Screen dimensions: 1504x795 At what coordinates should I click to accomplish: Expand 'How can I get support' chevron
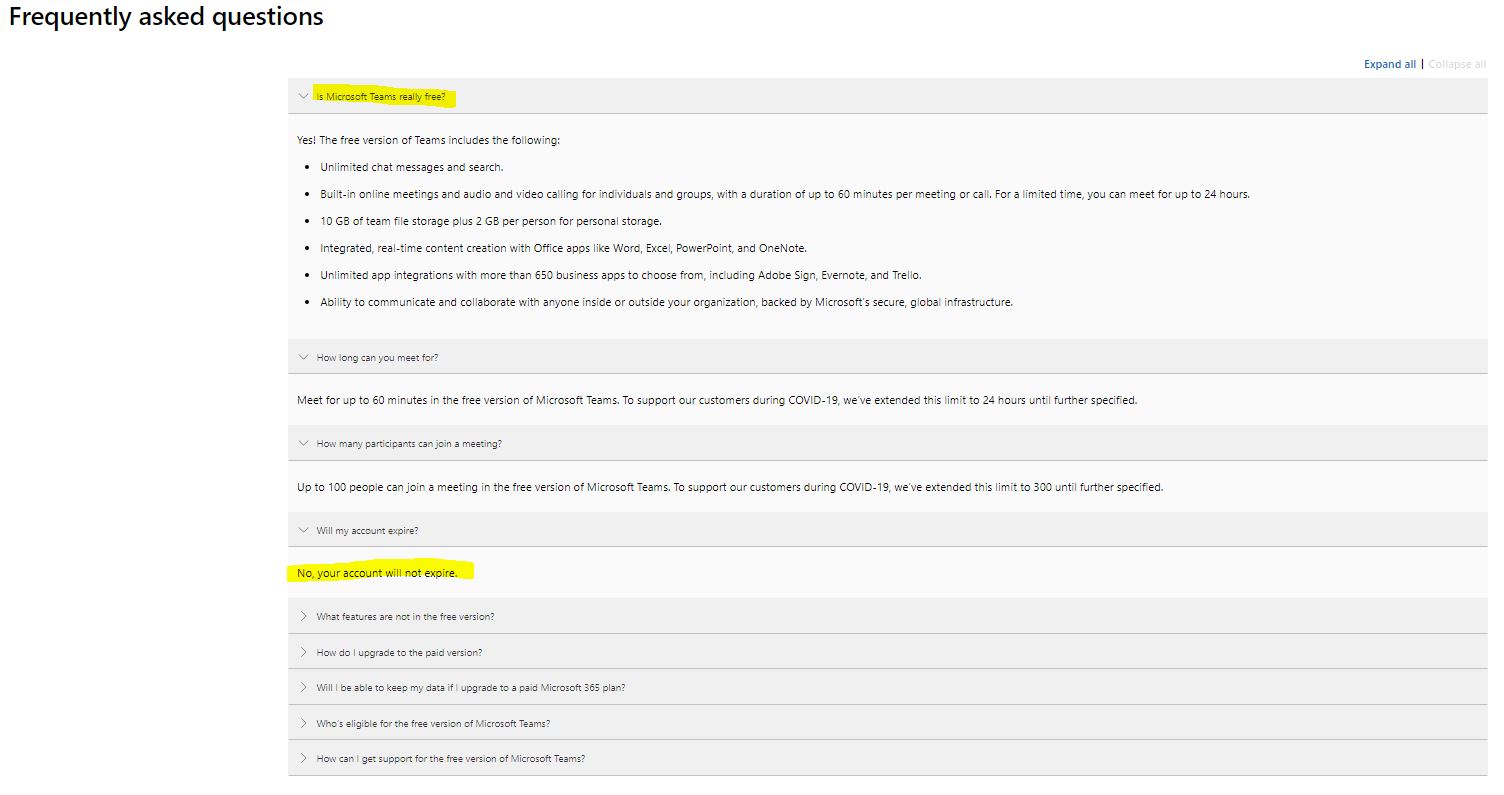pos(303,759)
